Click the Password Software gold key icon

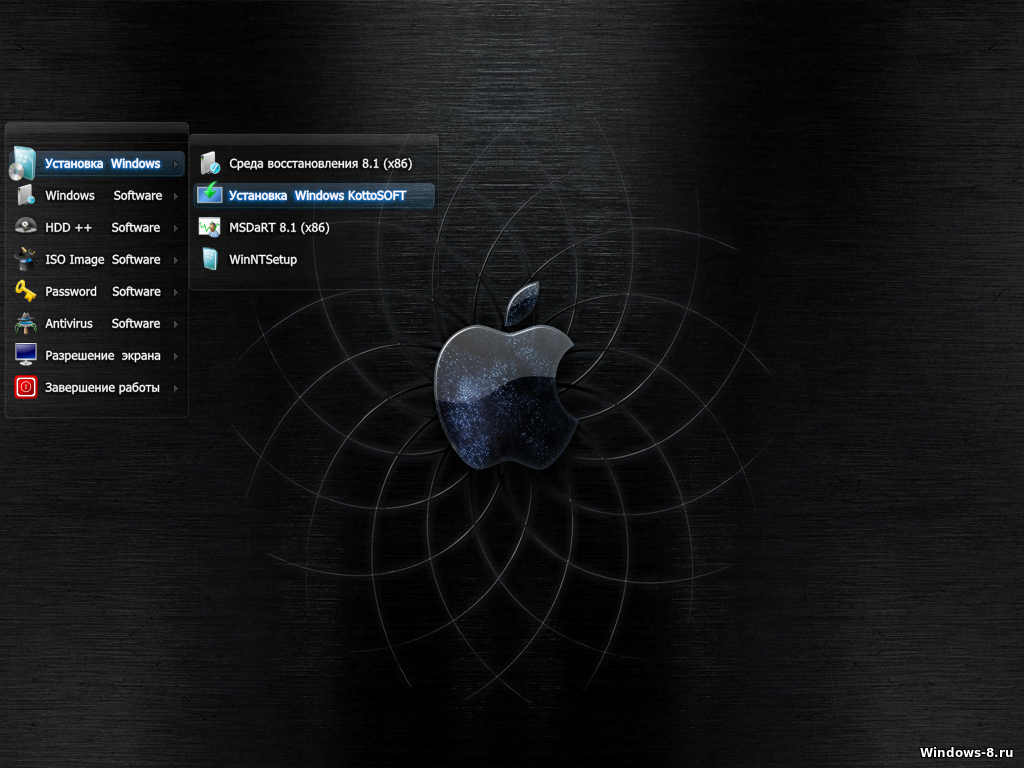tap(25, 291)
